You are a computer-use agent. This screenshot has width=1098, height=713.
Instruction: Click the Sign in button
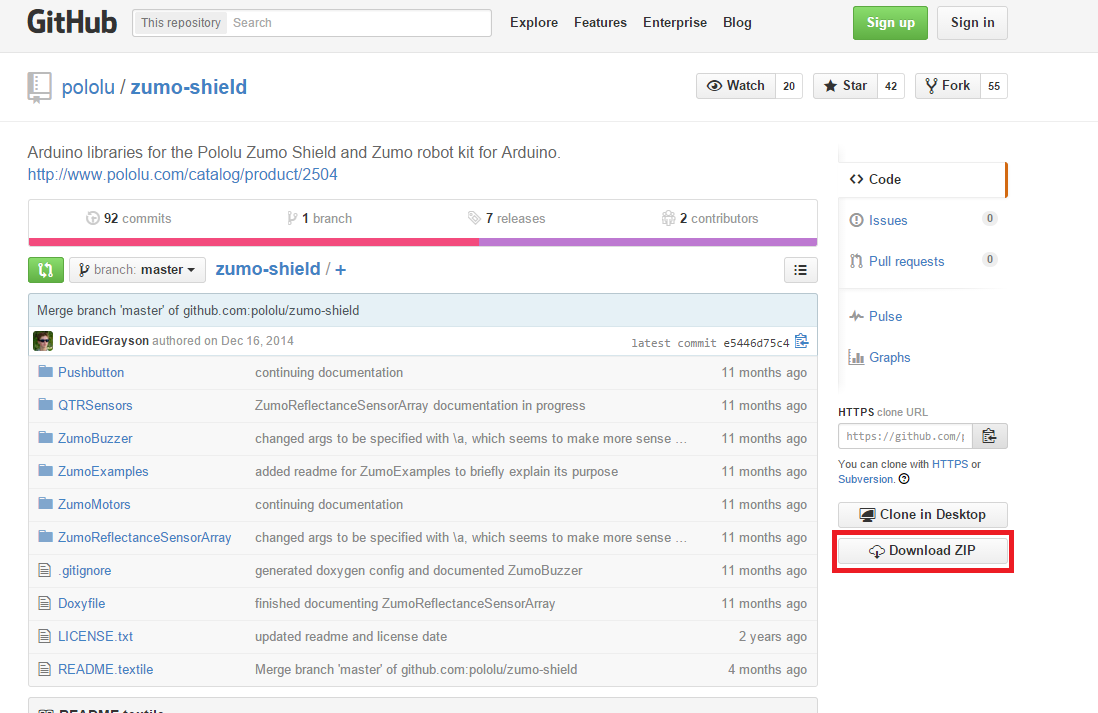[972, 23]
